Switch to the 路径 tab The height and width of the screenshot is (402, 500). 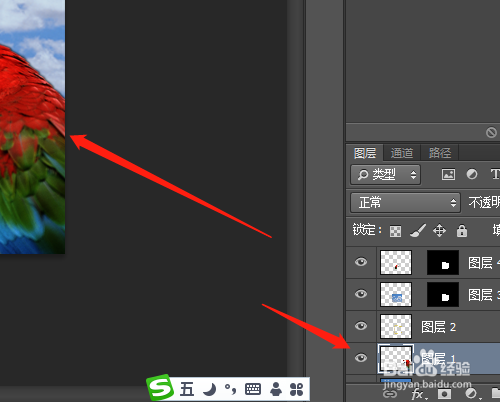click(x=440, y=153)
